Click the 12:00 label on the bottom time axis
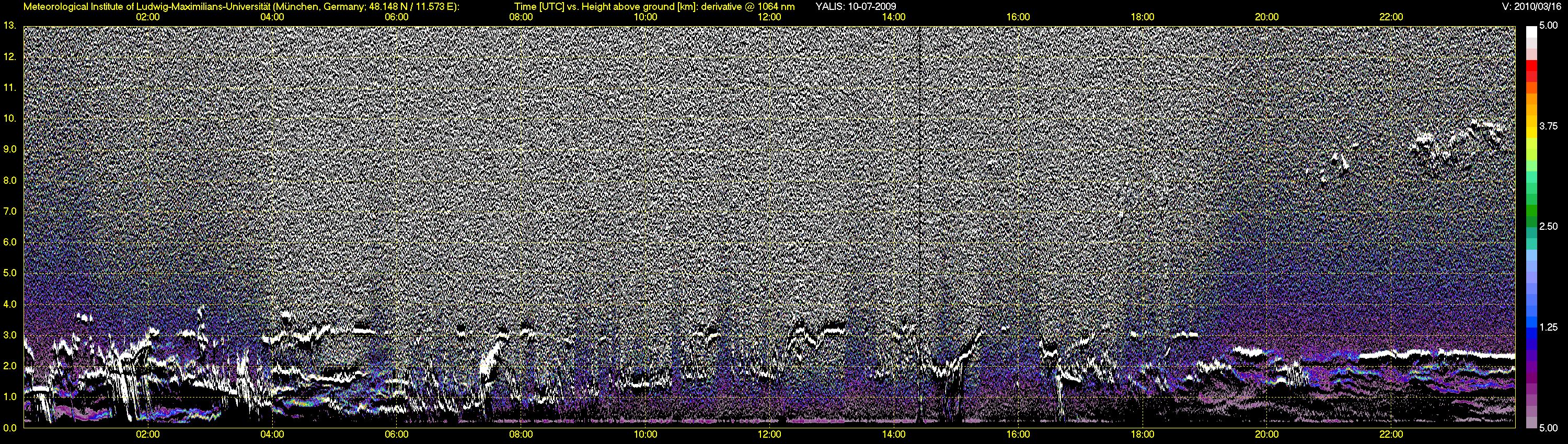The image size is (1568, 444). [769, 434]
